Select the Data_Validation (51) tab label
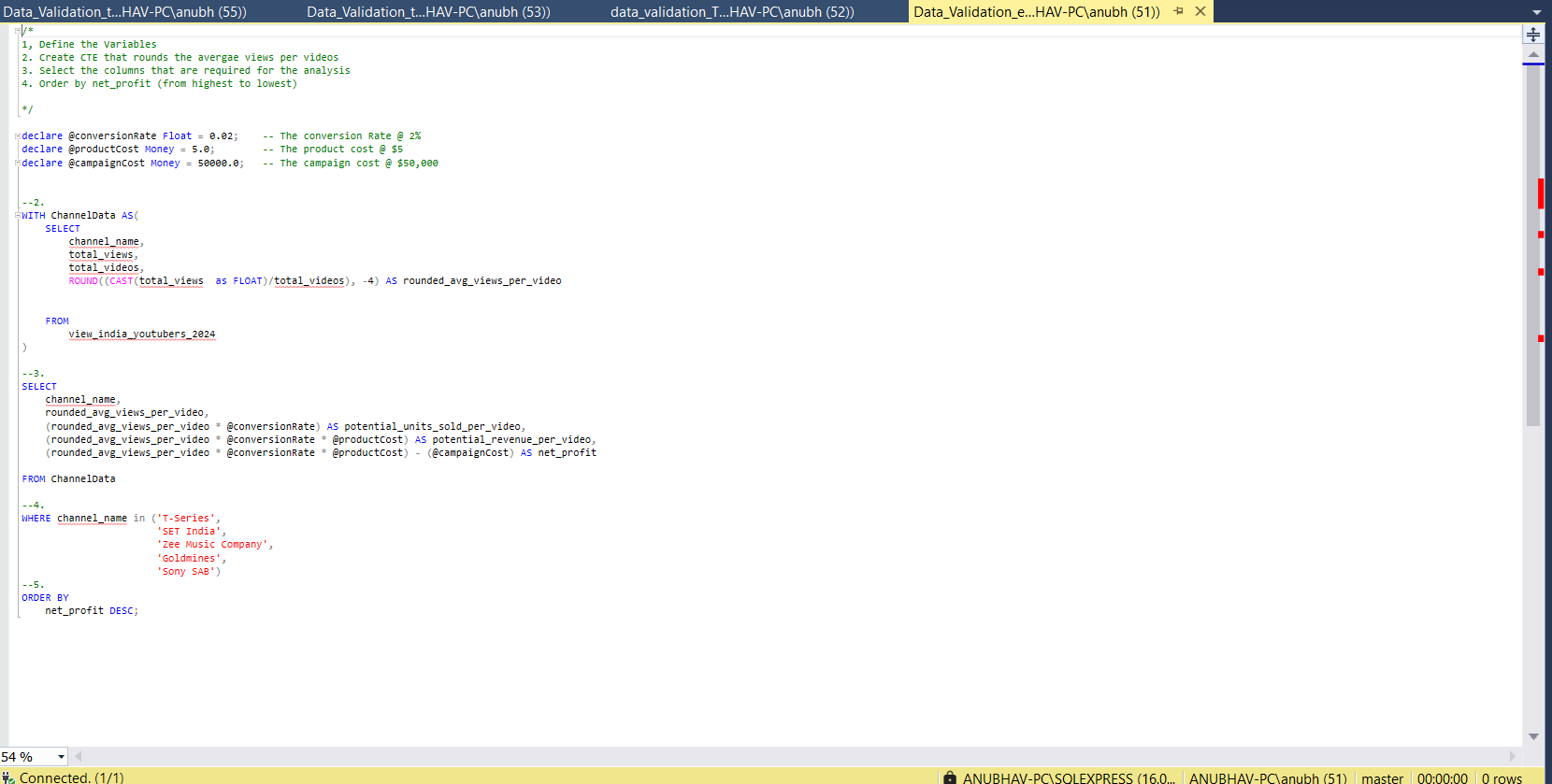 click(x=1037, y=12)
